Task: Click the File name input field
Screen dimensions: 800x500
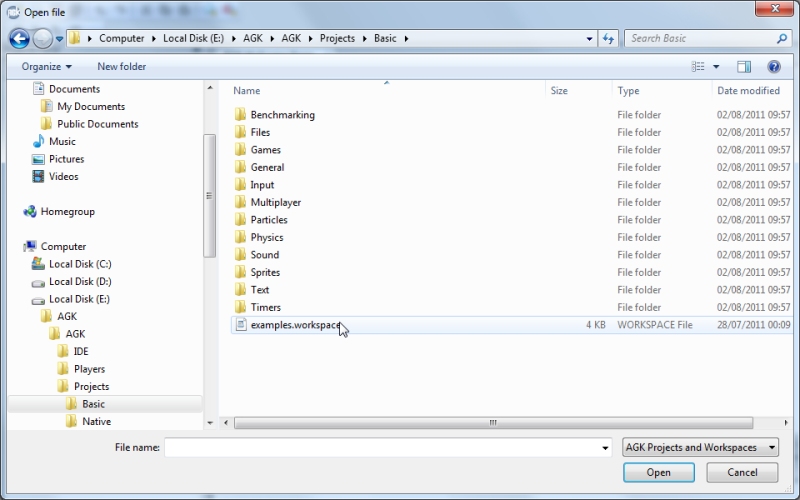Action: pyautogui.click(x=382, y=447)
